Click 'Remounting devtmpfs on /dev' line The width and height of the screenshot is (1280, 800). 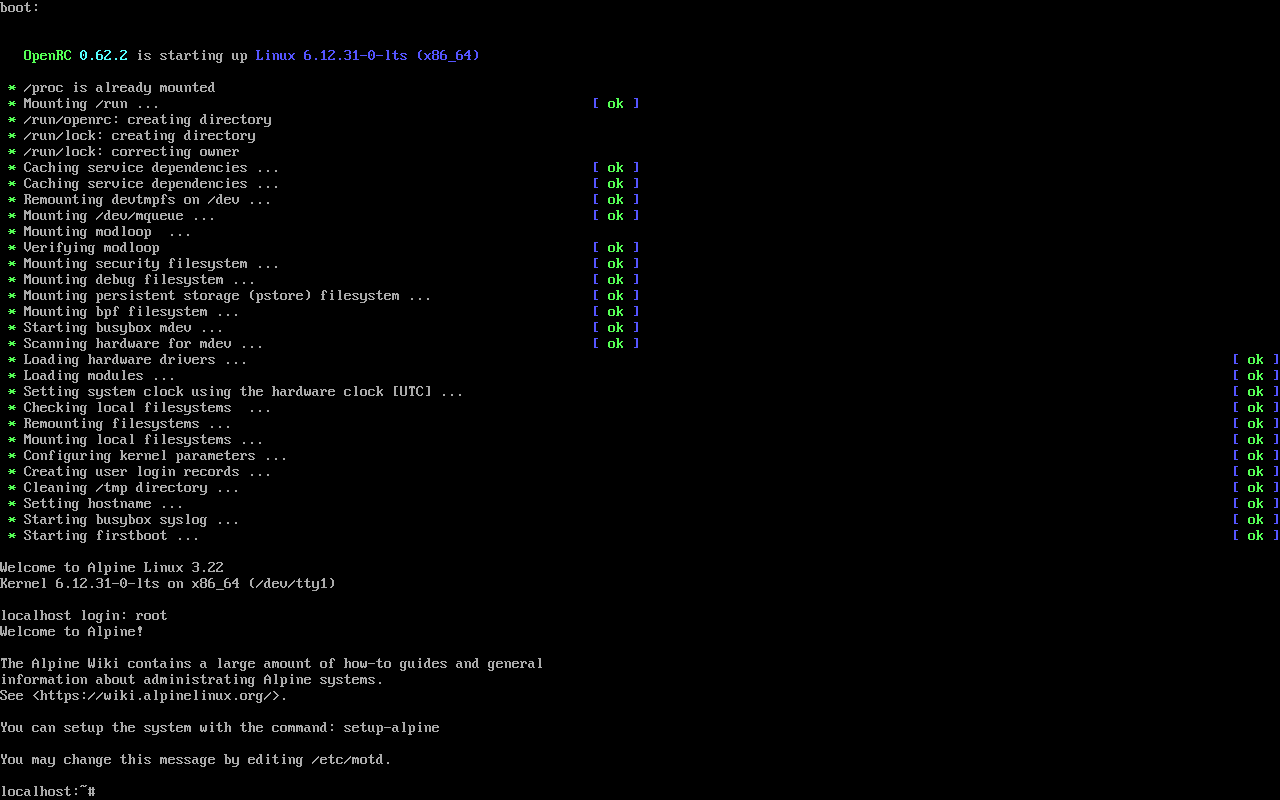[x=148, y=200]
